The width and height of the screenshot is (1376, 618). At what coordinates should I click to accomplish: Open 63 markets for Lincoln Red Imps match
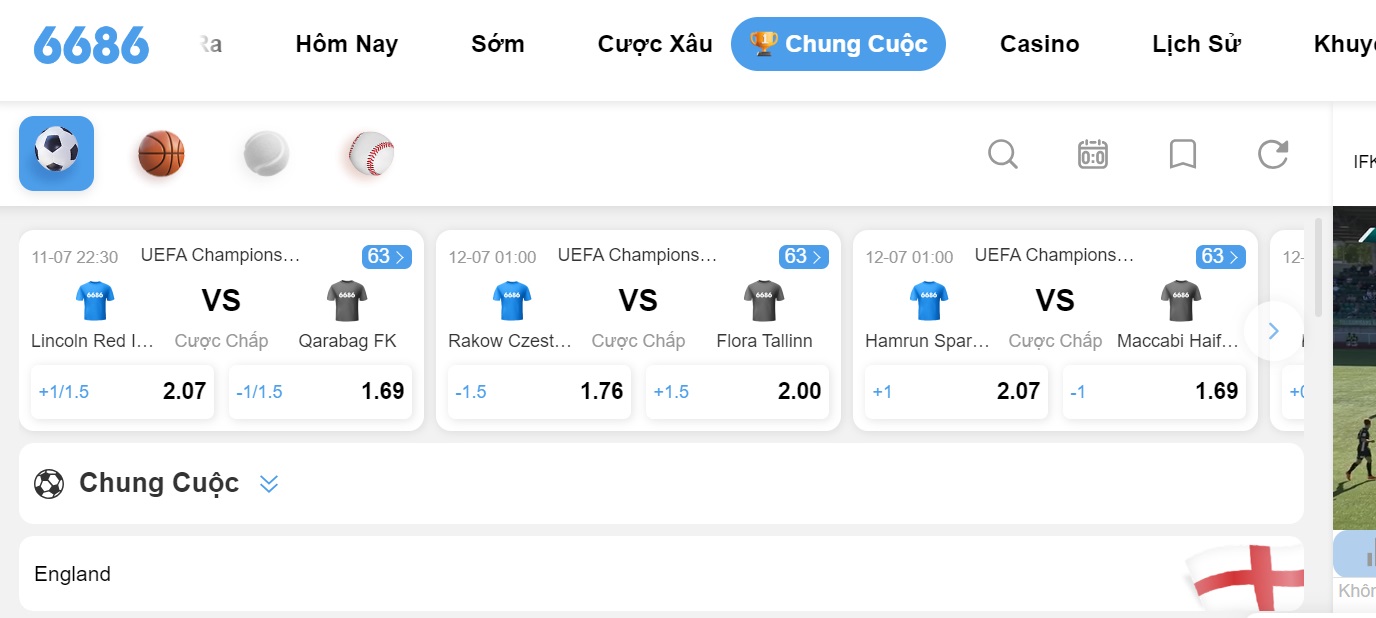pos(386,257)
